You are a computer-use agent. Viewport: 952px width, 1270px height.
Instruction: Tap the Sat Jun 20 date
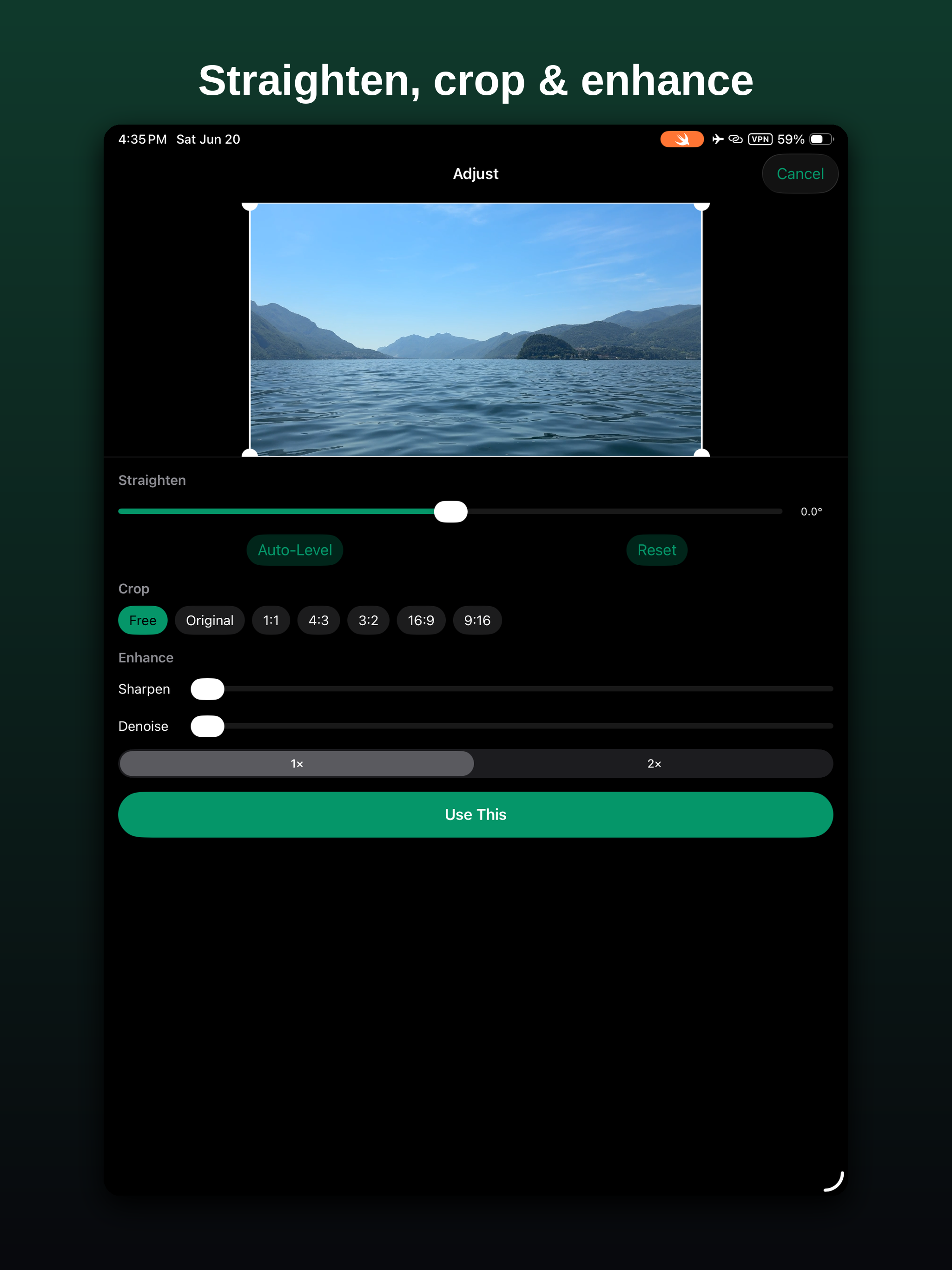[208, 139]
